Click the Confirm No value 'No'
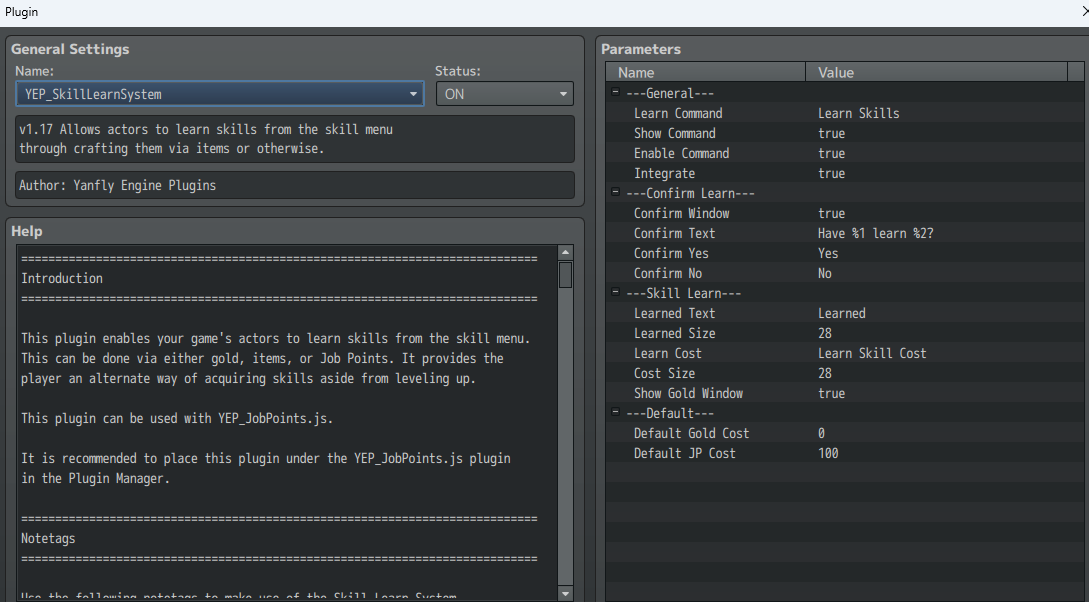1089x602 pixels. click(x=824, y=274)
